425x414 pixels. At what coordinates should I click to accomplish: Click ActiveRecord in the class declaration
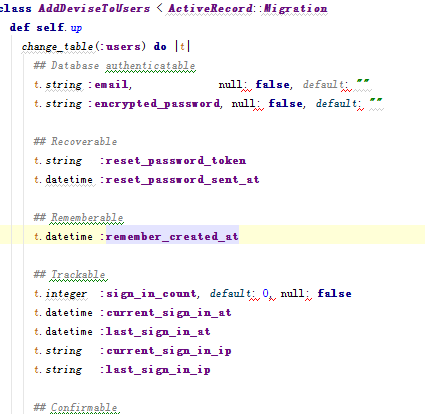(x=210, y=8)
